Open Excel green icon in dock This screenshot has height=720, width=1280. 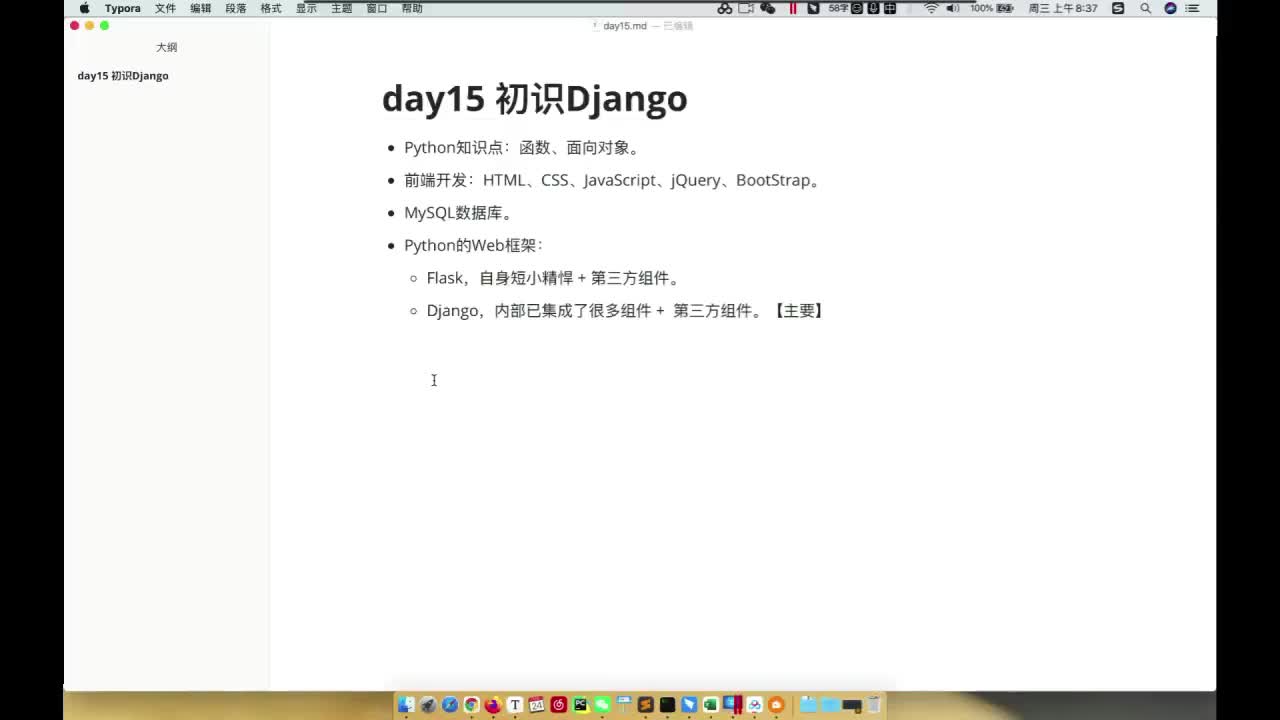(x=711, y=705)
